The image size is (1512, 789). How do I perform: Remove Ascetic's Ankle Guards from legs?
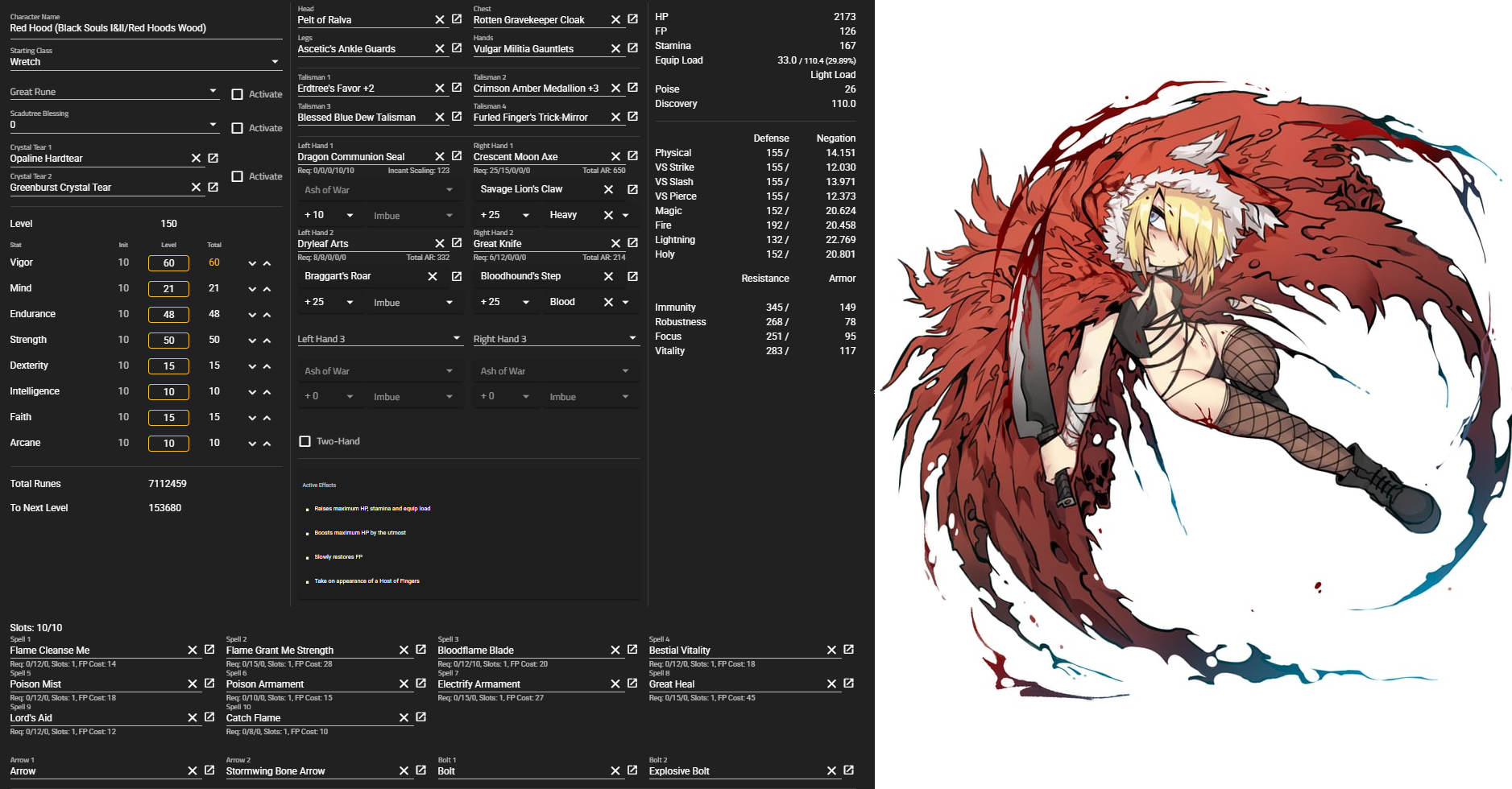[x=440, y=48]
